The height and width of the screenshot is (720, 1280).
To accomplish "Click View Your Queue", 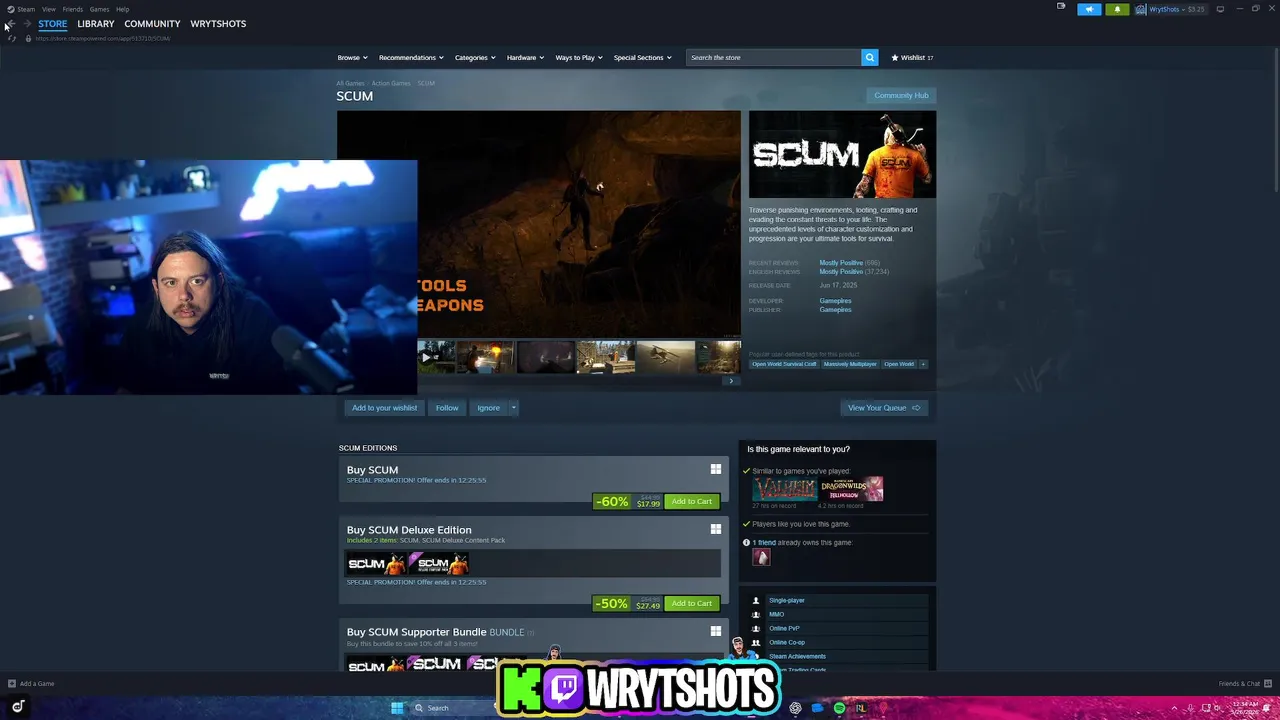I will pos(884,407).
